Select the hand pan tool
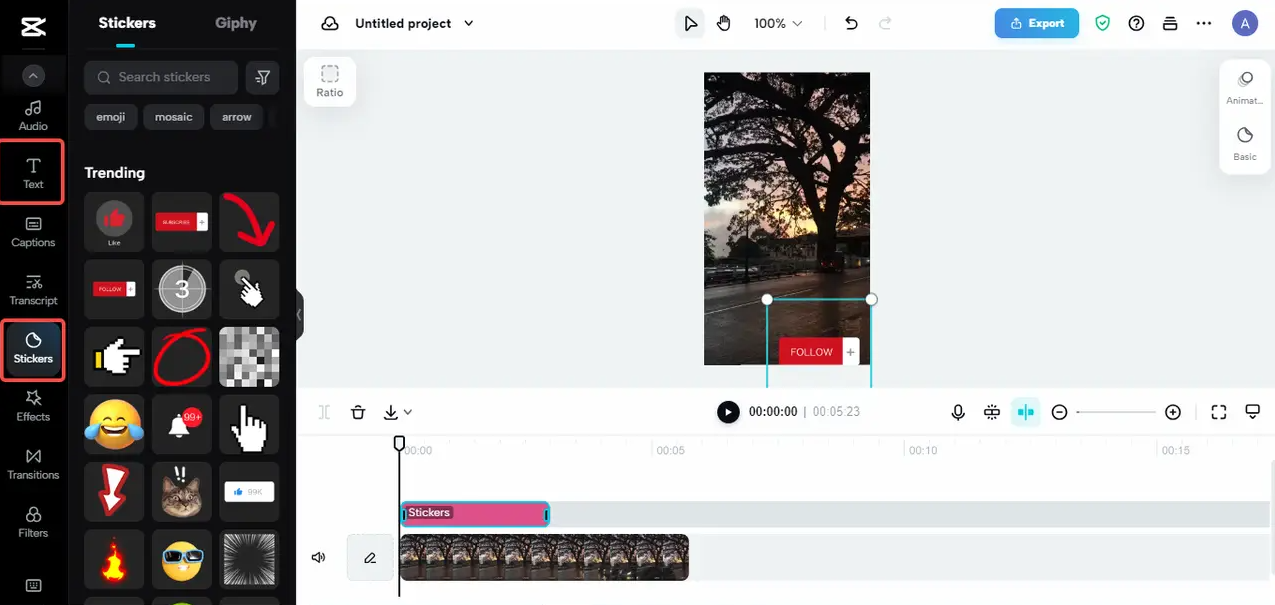The image size is (1275, 605). click(x=724, y=23)
